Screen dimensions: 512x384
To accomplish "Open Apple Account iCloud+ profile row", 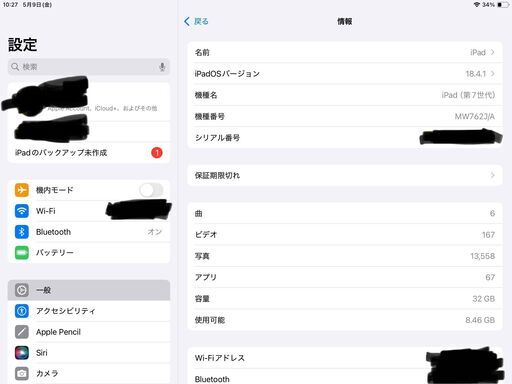I will point(89,102).
